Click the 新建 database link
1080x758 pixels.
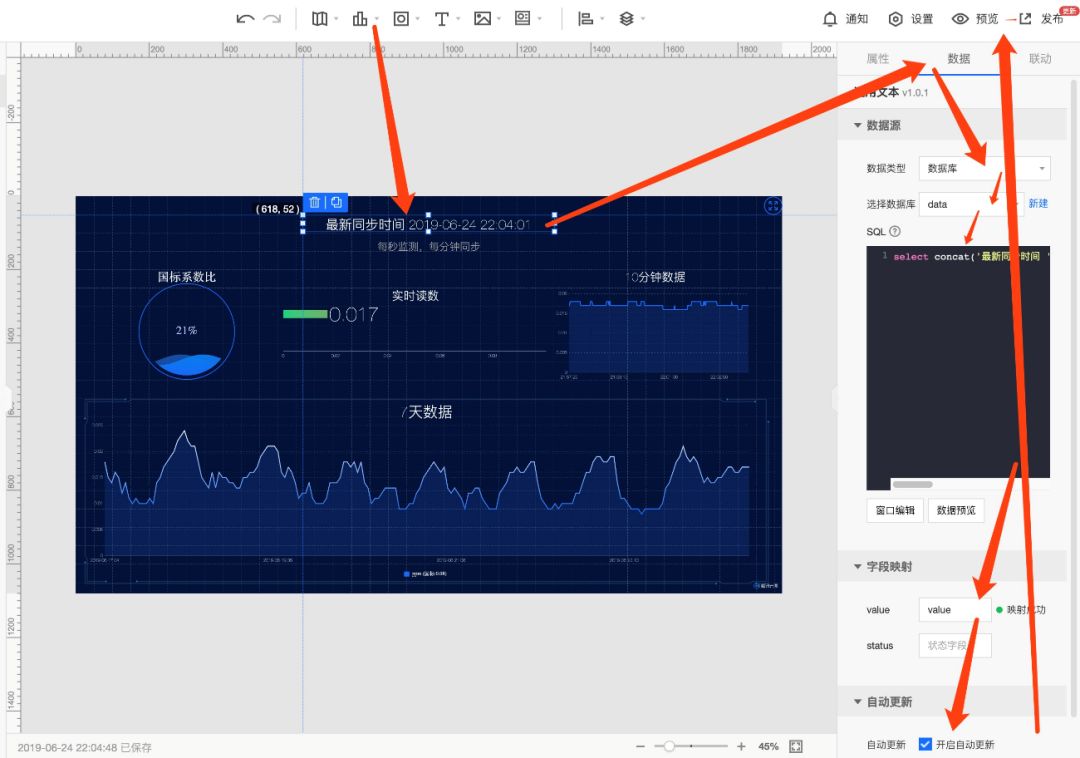tap(1038, 204)
